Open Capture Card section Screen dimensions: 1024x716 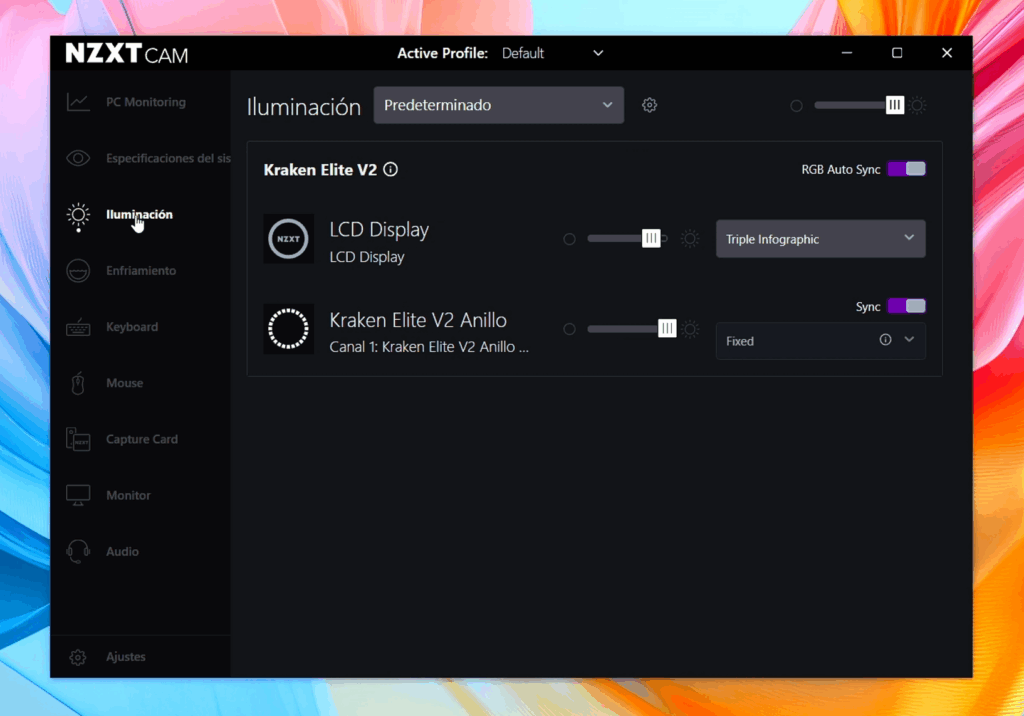coord(142,439)
